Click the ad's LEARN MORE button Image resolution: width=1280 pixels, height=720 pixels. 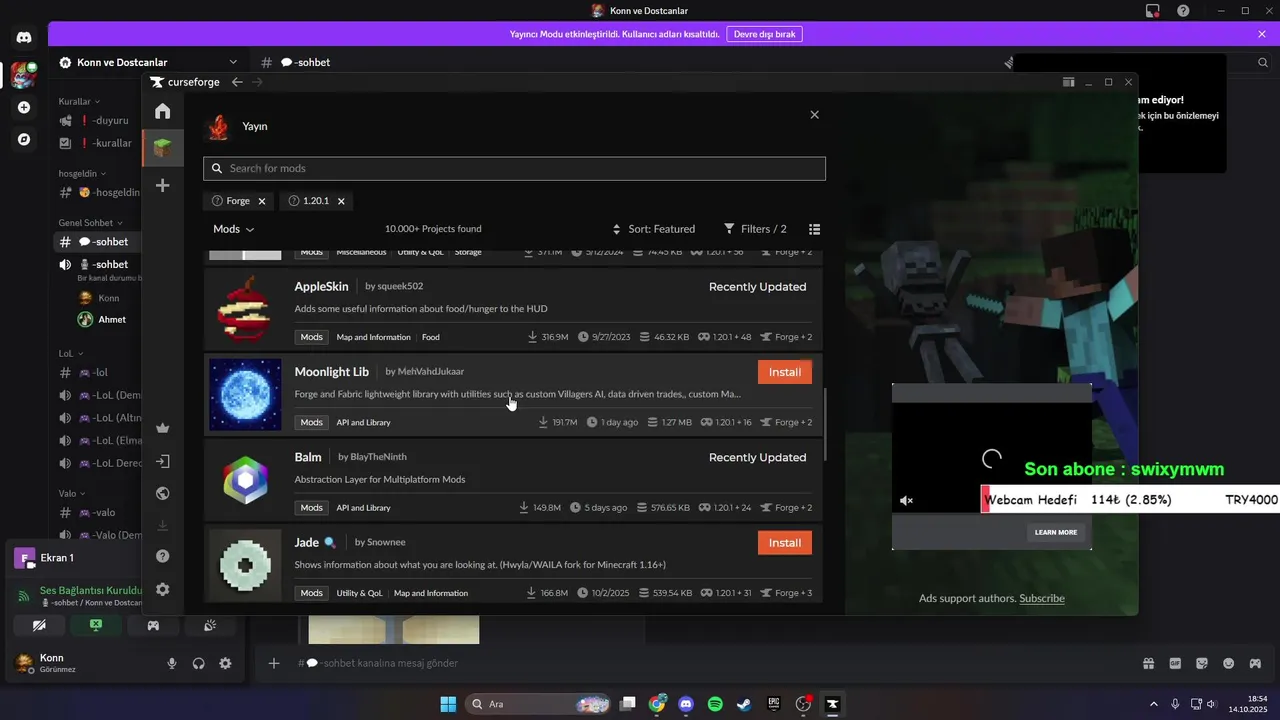click(1056, 532)
